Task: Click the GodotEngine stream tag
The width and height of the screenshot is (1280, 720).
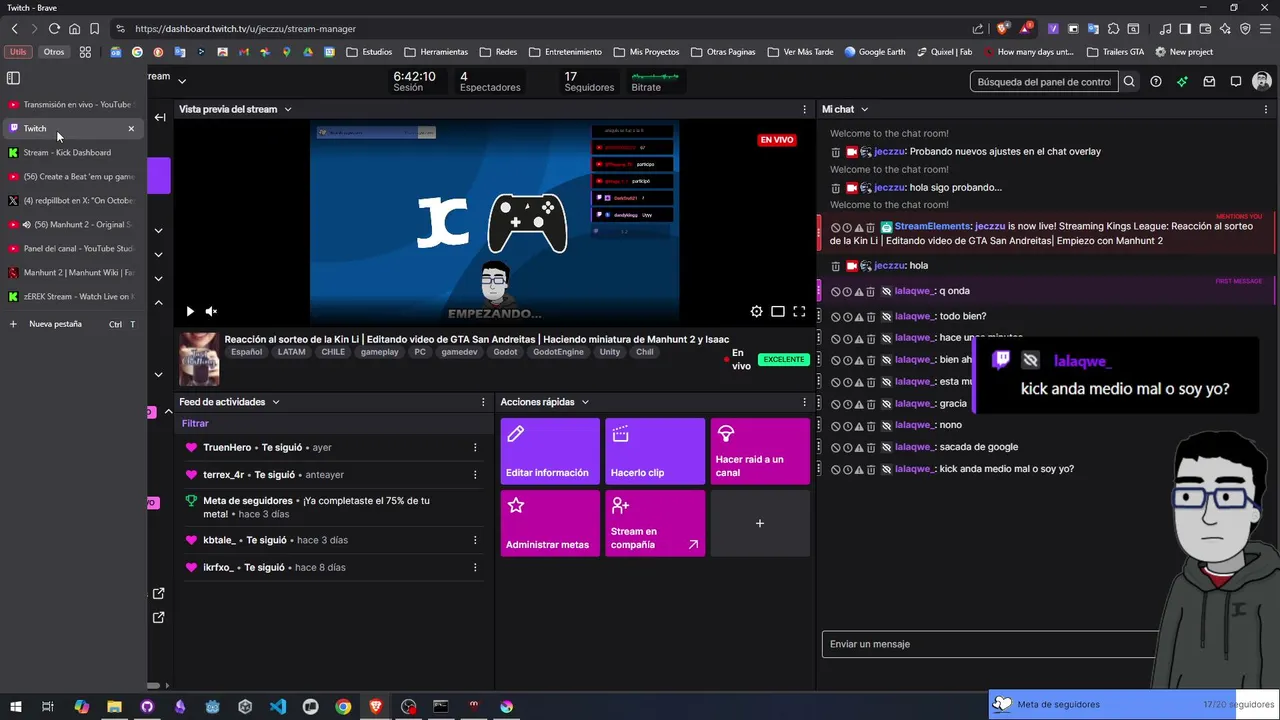Action: [558, 352]
